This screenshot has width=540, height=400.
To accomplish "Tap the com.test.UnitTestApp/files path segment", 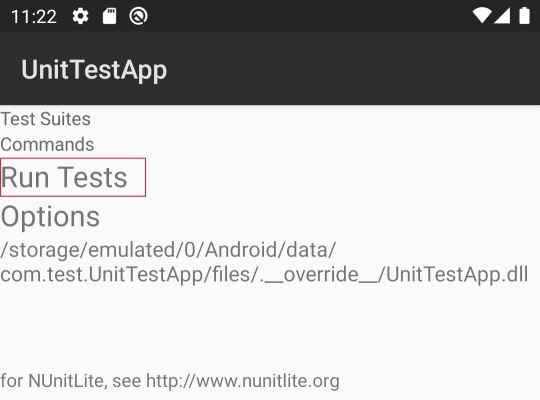I will [x=127, y=275].
